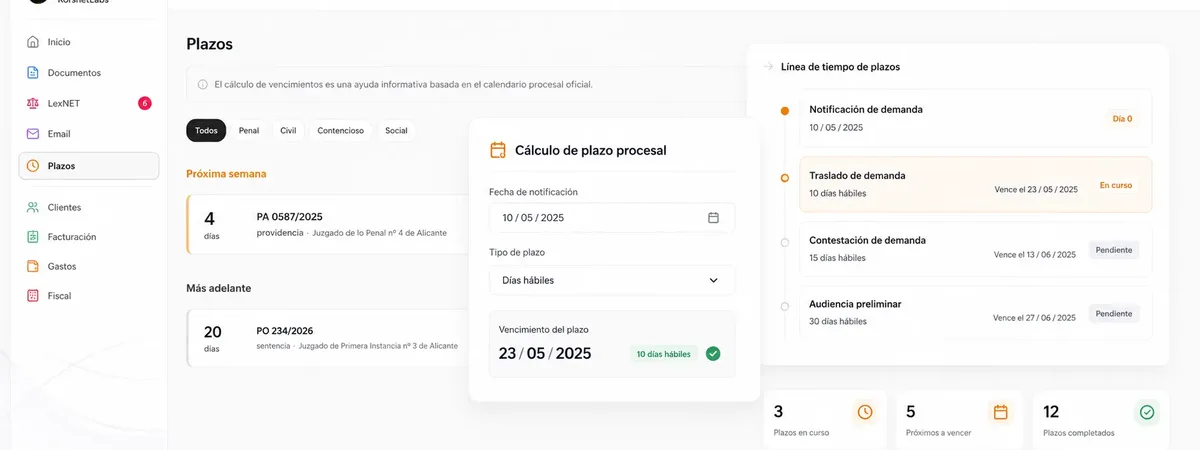Select the Penal filter tab

point(249,131)
